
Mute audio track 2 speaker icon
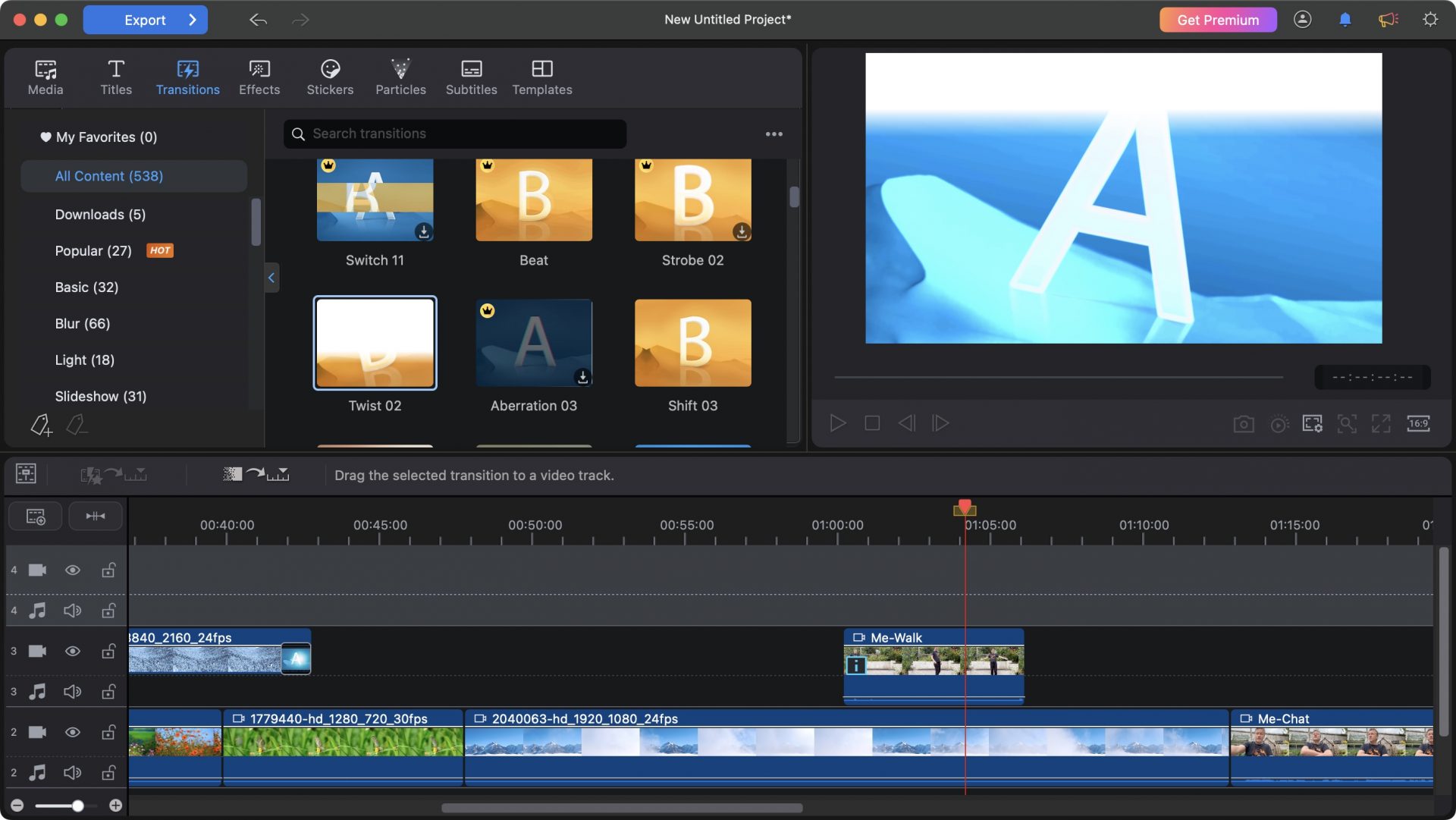[x=73, y=773]
